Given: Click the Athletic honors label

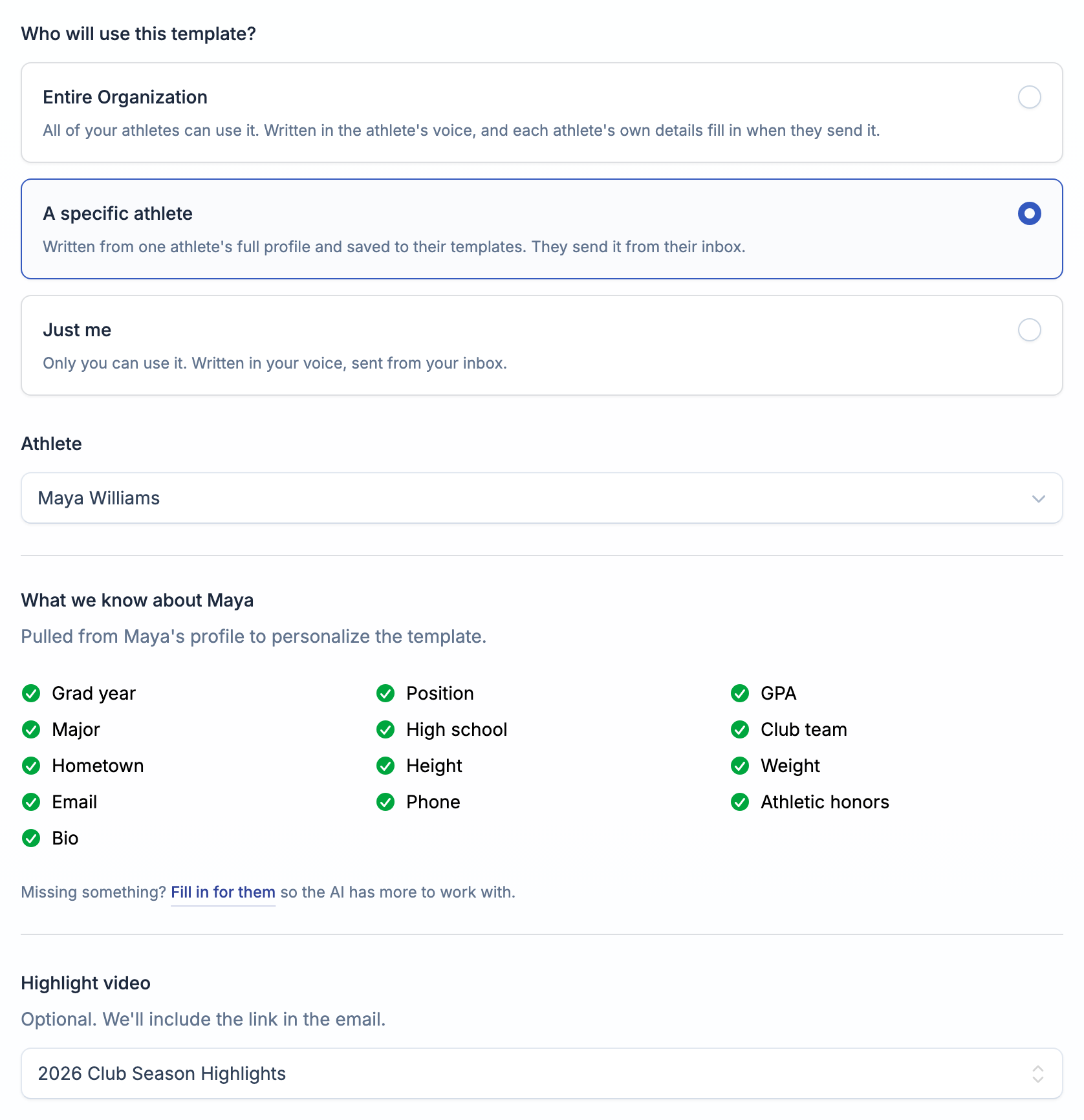Looking at the screenshot, I should (825, 802).
